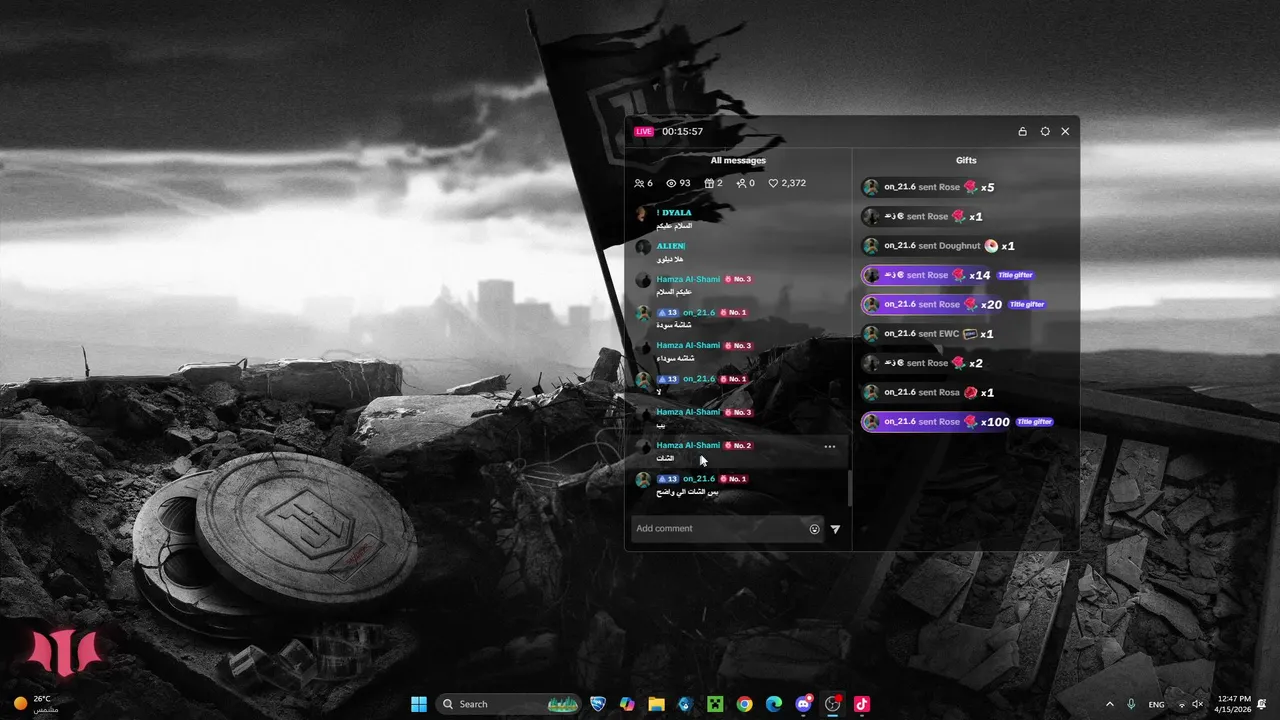Open the Windows Start menu

[419, 704]
